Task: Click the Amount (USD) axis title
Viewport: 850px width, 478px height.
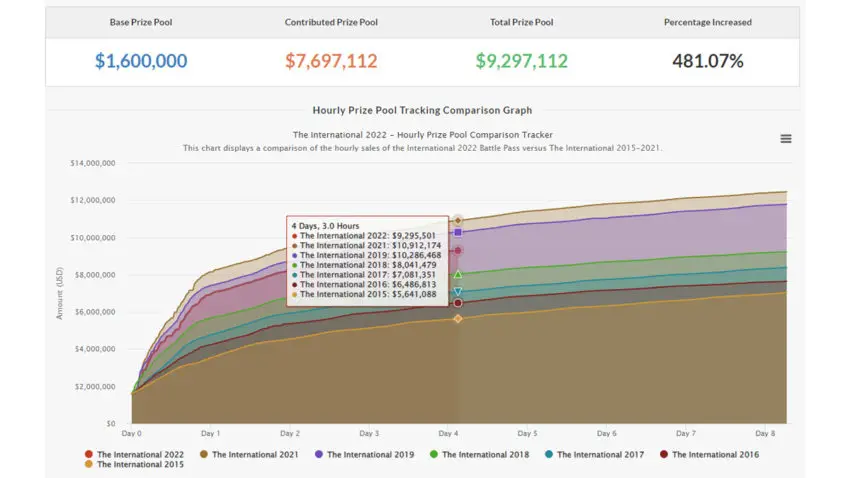Action: [60, 293]
